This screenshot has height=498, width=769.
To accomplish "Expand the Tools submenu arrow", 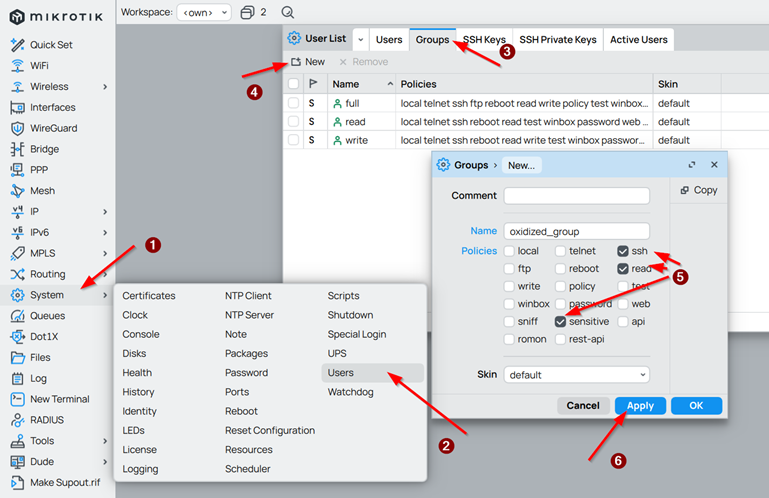I will click(105, 441).
